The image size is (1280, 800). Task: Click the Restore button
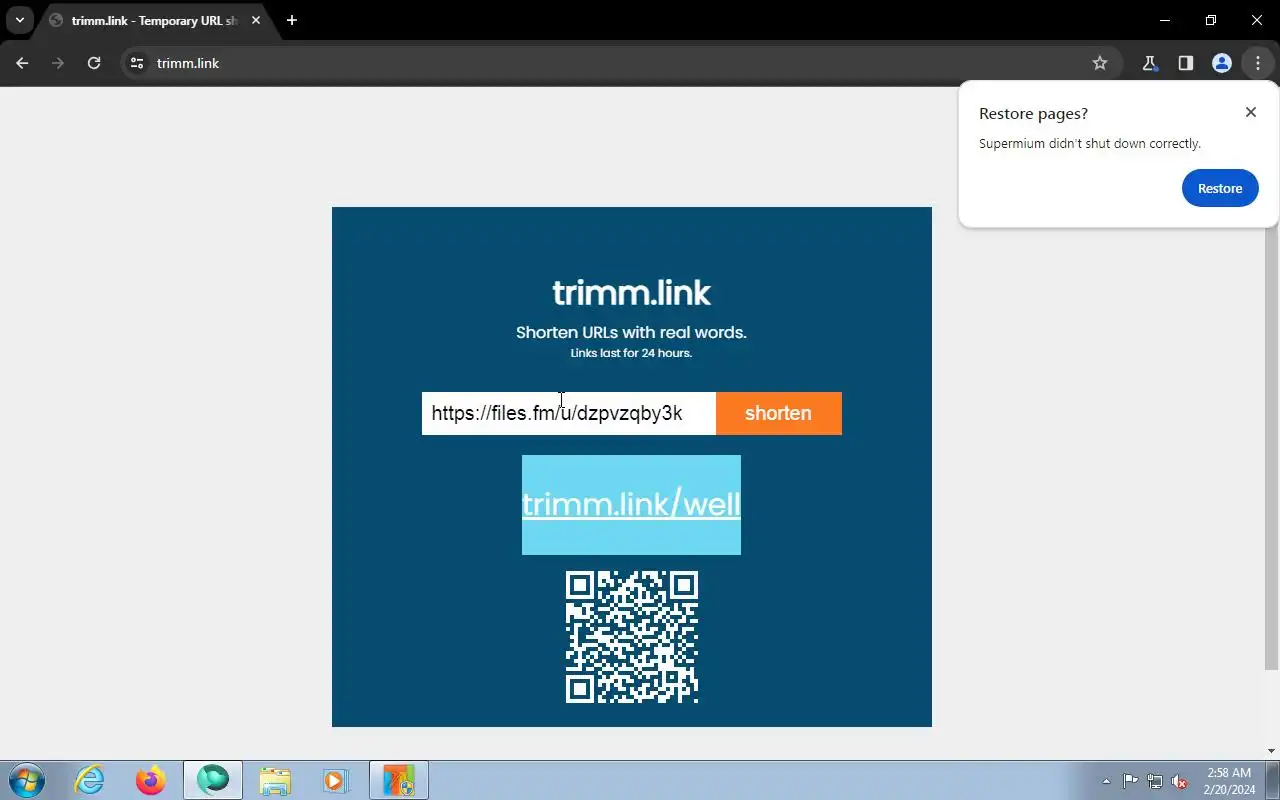(x=1220, y=188)
